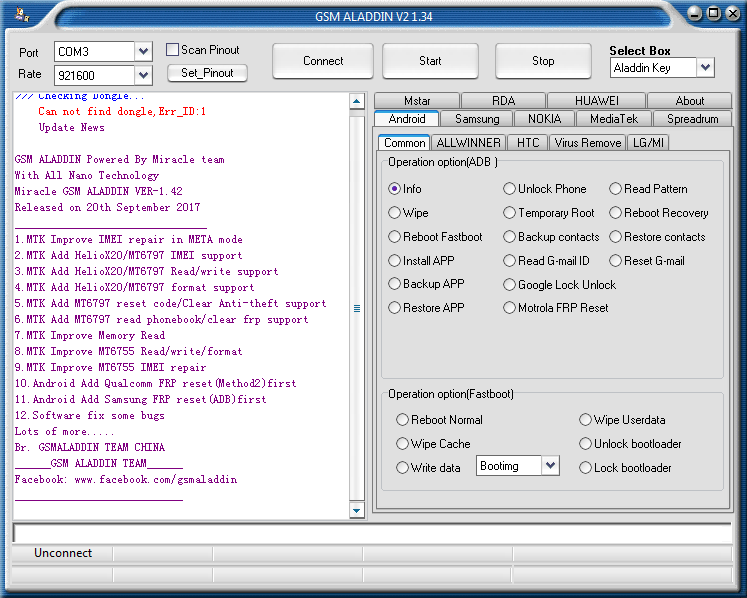Image resolution: width=747 pixels, height=598 pixels.
Task: Click log scrollbar down arrow
Action: [x=356, y=511]
